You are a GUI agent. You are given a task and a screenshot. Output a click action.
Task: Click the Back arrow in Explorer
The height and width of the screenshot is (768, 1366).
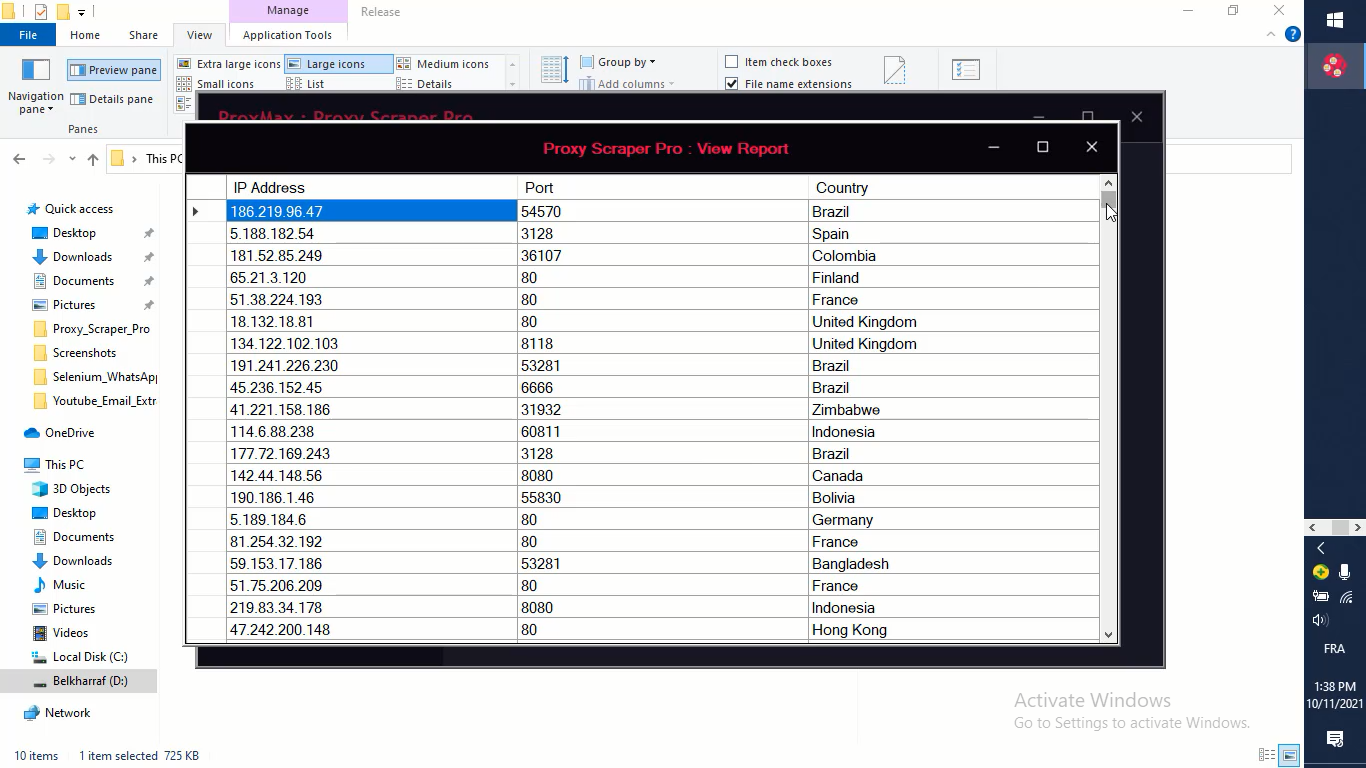pyautogui.click(x=19, y=159)
